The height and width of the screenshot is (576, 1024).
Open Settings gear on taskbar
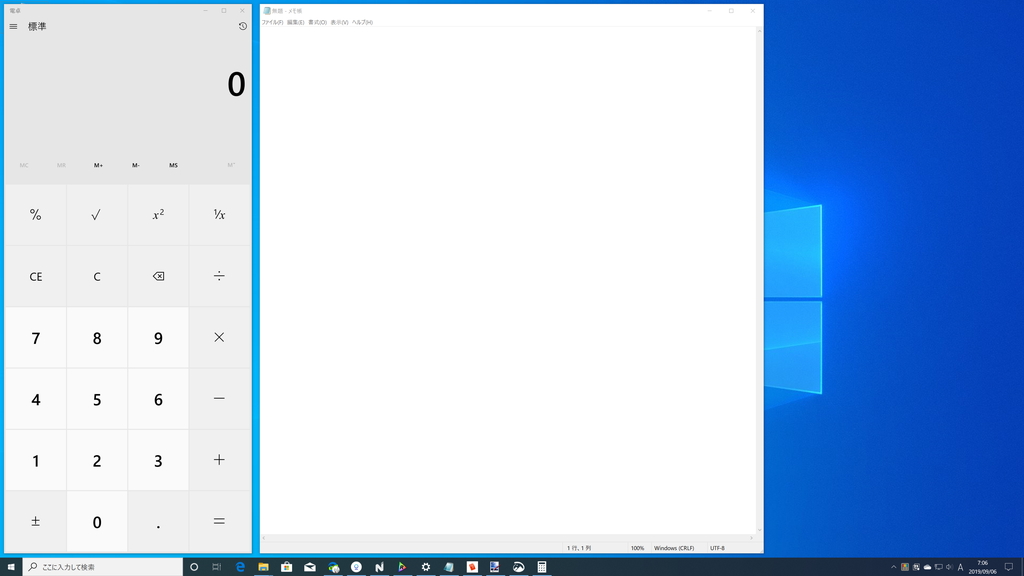click(x=426, y=567)
